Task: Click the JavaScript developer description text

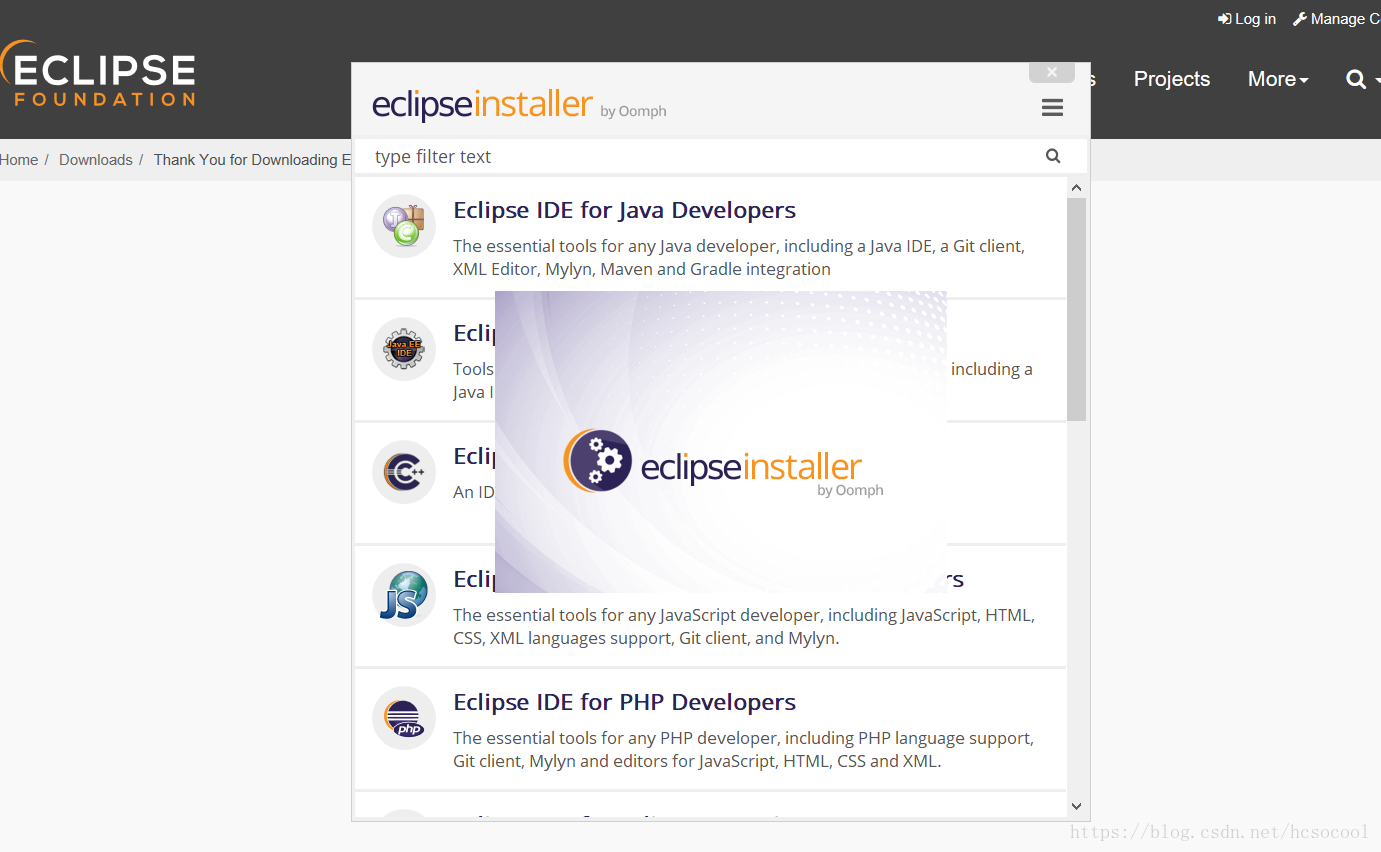Action: (x=744, y=626)
